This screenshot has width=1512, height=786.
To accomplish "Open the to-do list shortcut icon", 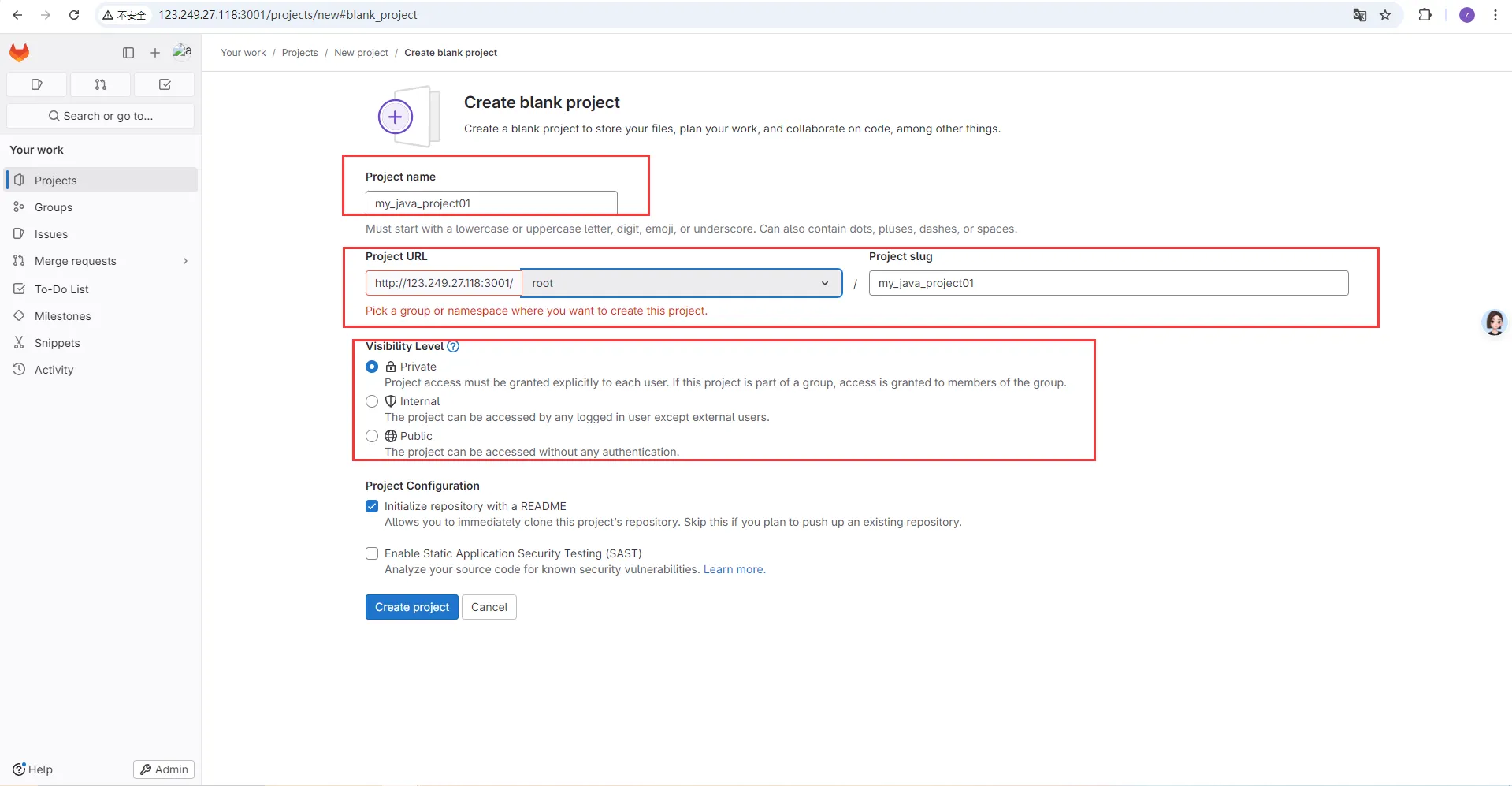I will (x=165, y=84).
